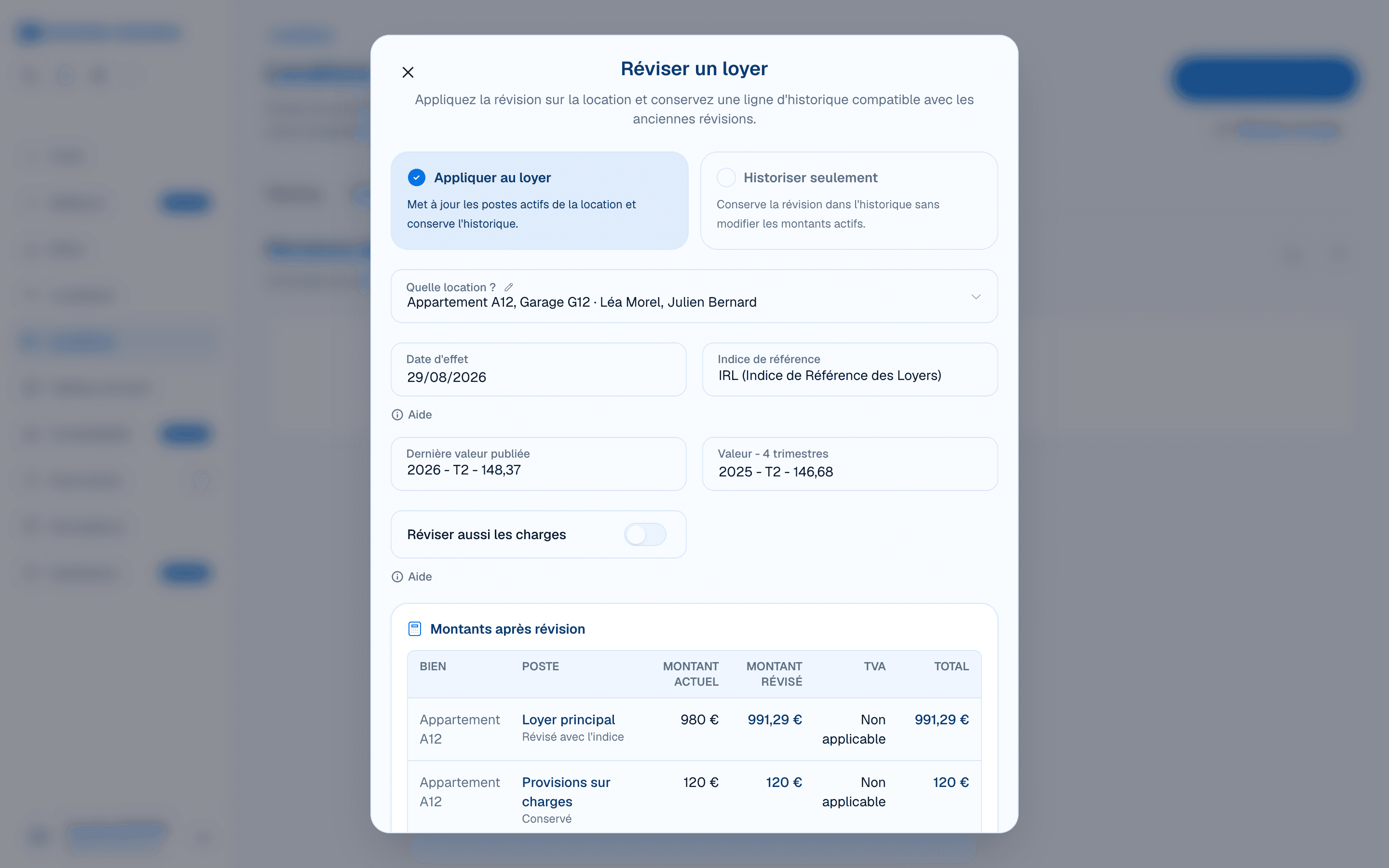Click the Réviser un loyer title
This screenshot has height=868, width=1389.
click(x=694, y=69)
